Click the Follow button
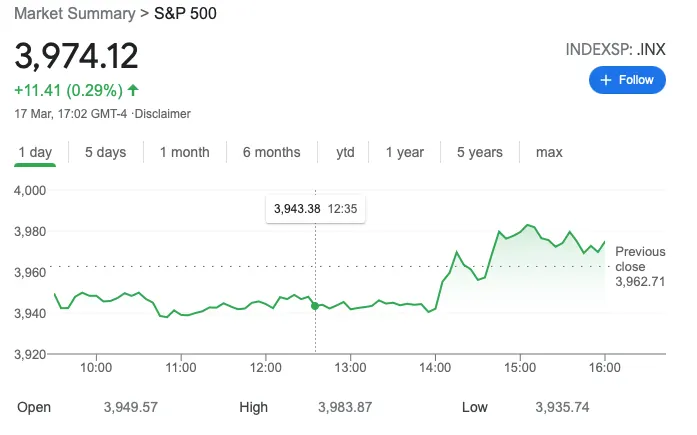The height and width of the screenshot is (435, 697). click(x=627, y=80)
